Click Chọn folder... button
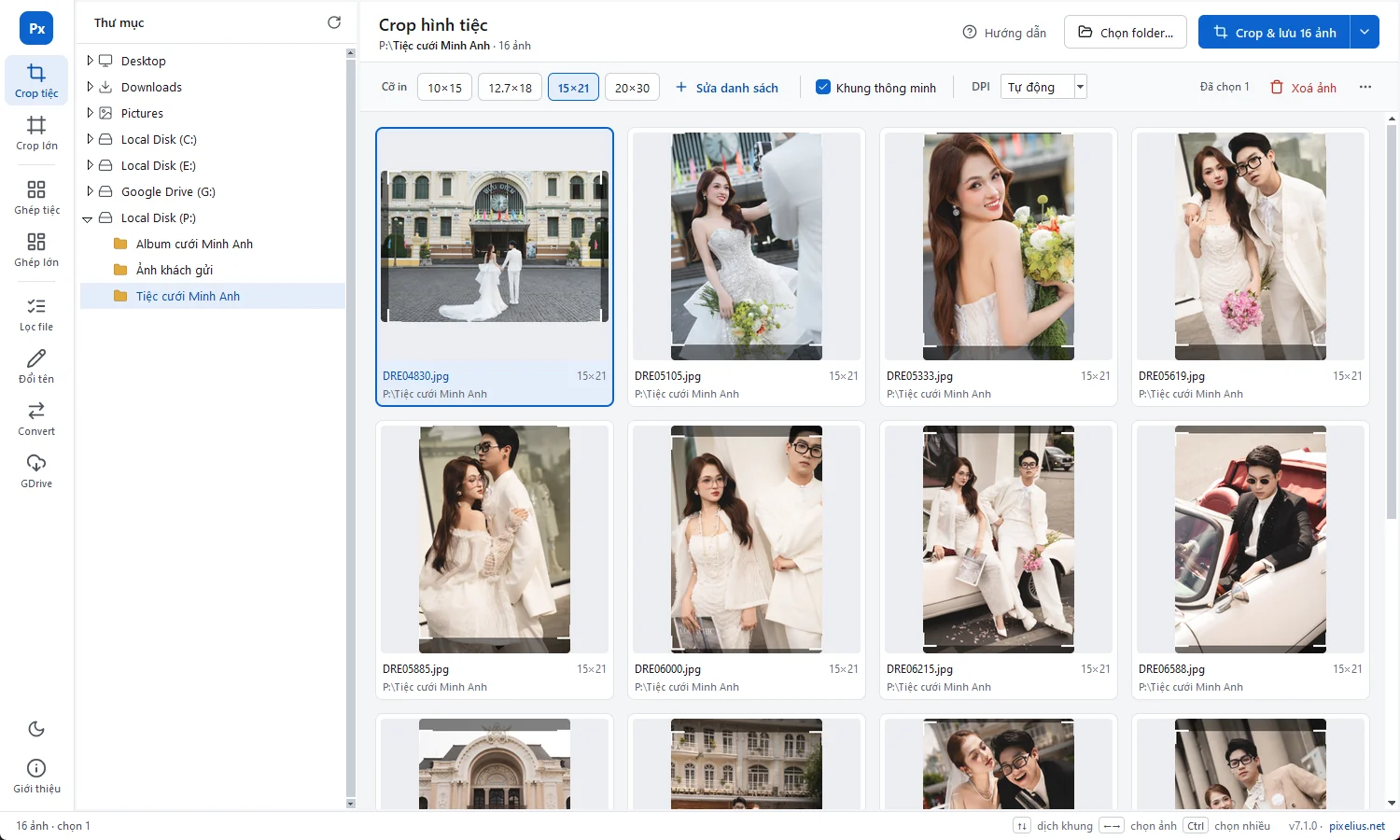This screenshot has width=1400, height=840. (1126, 32)
